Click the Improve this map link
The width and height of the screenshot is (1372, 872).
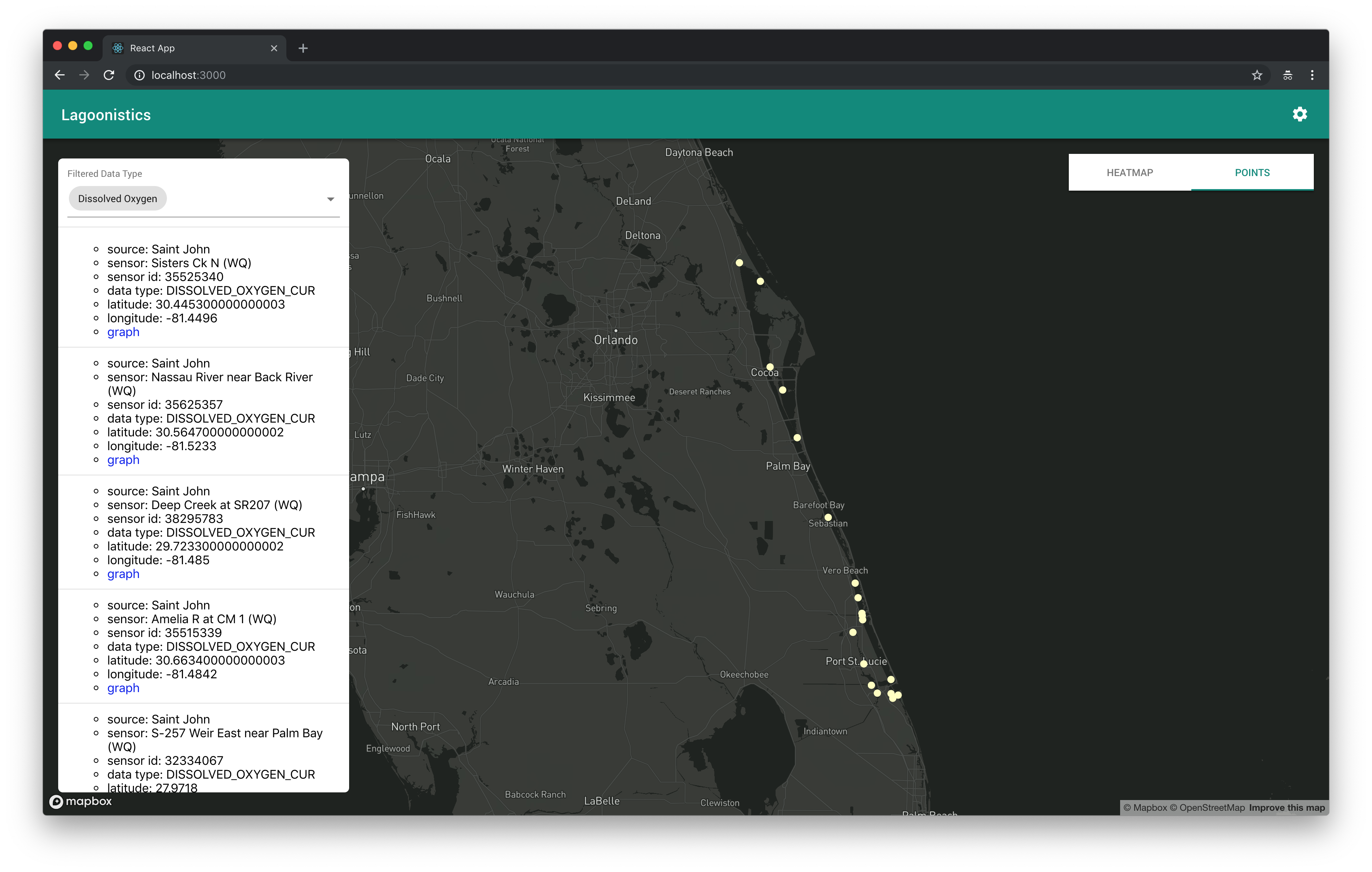click(1287, 808)
